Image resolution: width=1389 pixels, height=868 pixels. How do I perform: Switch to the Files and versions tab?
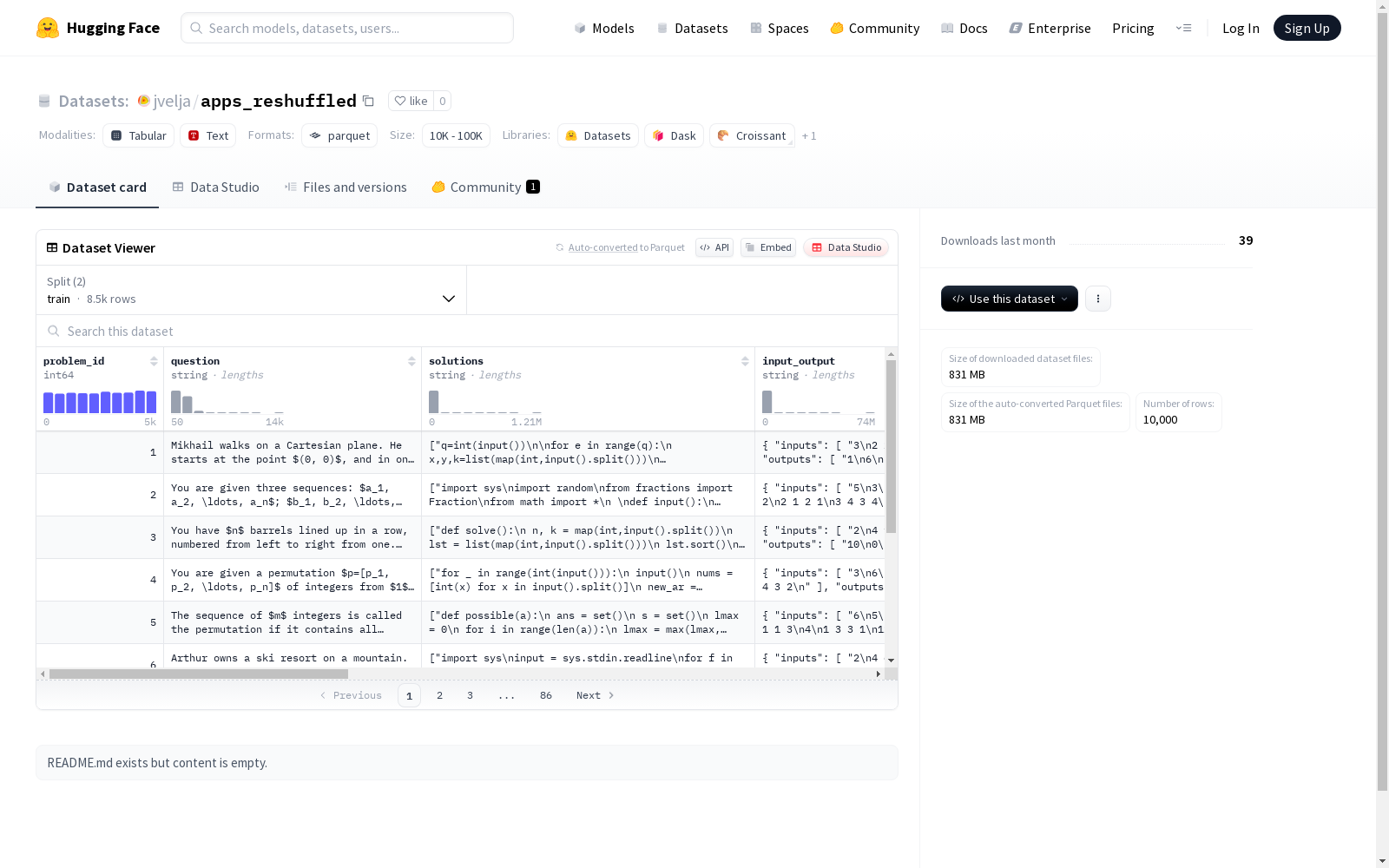click(346, 187)
